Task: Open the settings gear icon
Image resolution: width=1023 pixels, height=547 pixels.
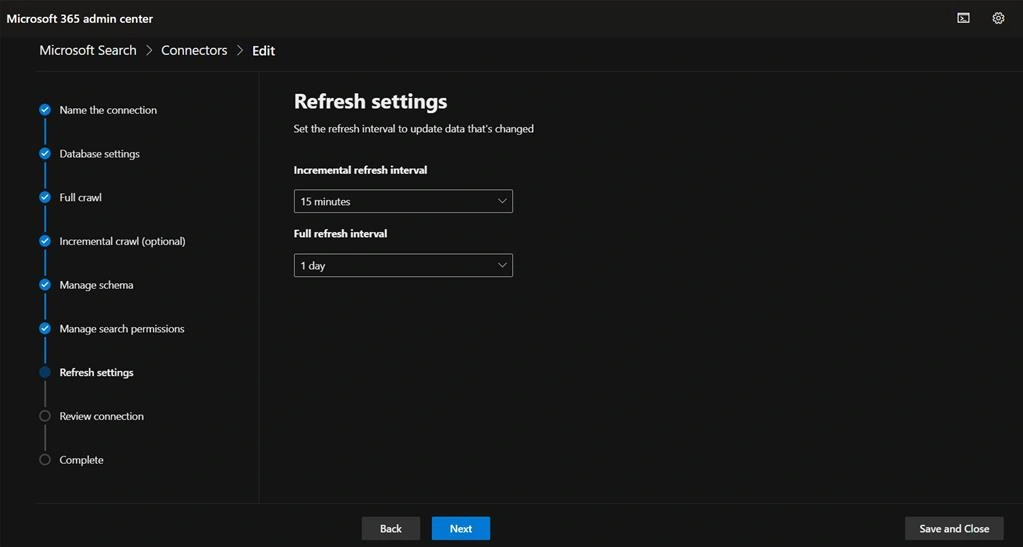Action: coord(998,18)
